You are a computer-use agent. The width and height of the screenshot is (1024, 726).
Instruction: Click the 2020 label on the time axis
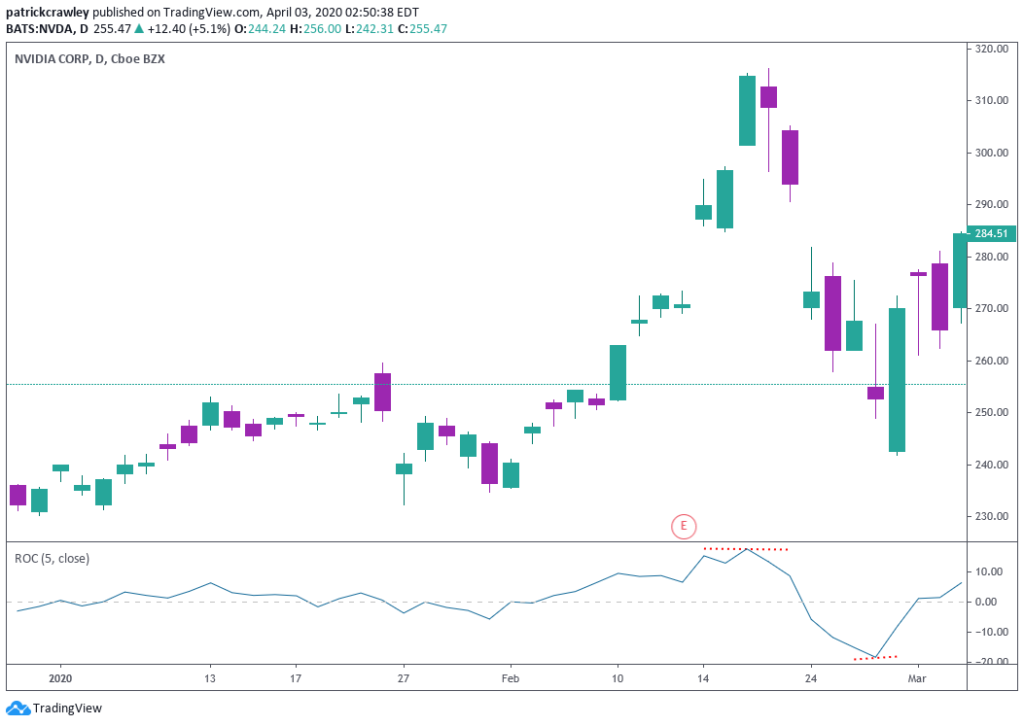59,677
